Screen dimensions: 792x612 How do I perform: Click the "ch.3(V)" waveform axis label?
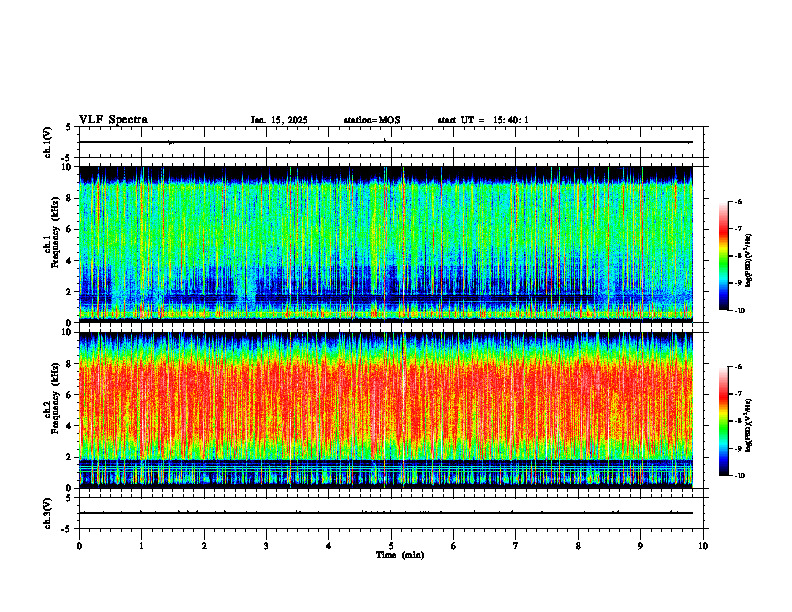pos(48,513)
